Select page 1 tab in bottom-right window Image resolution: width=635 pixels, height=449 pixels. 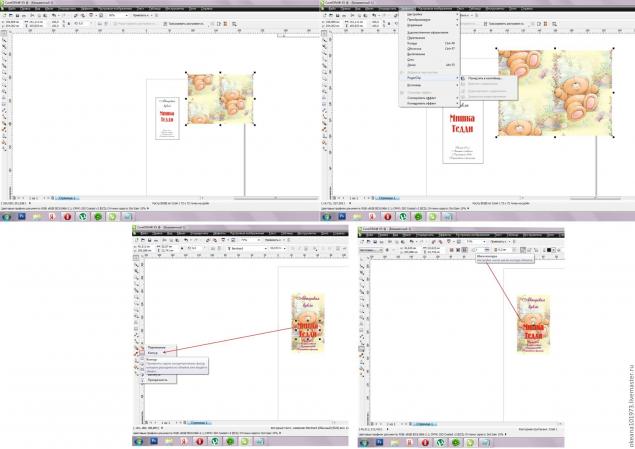pyautogui.click(x=424, y=424)
